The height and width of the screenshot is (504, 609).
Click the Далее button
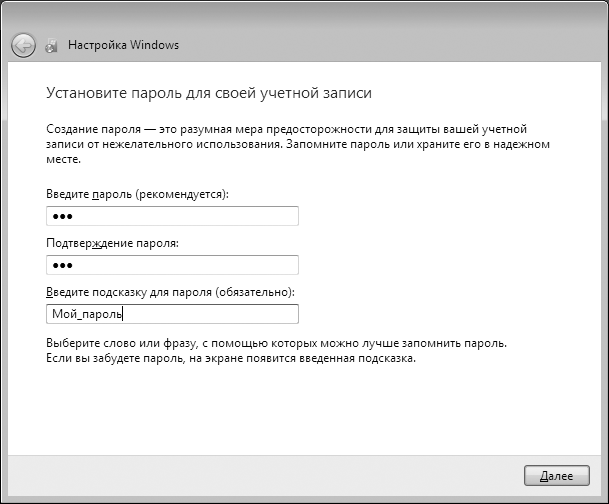tap(557, 476)
